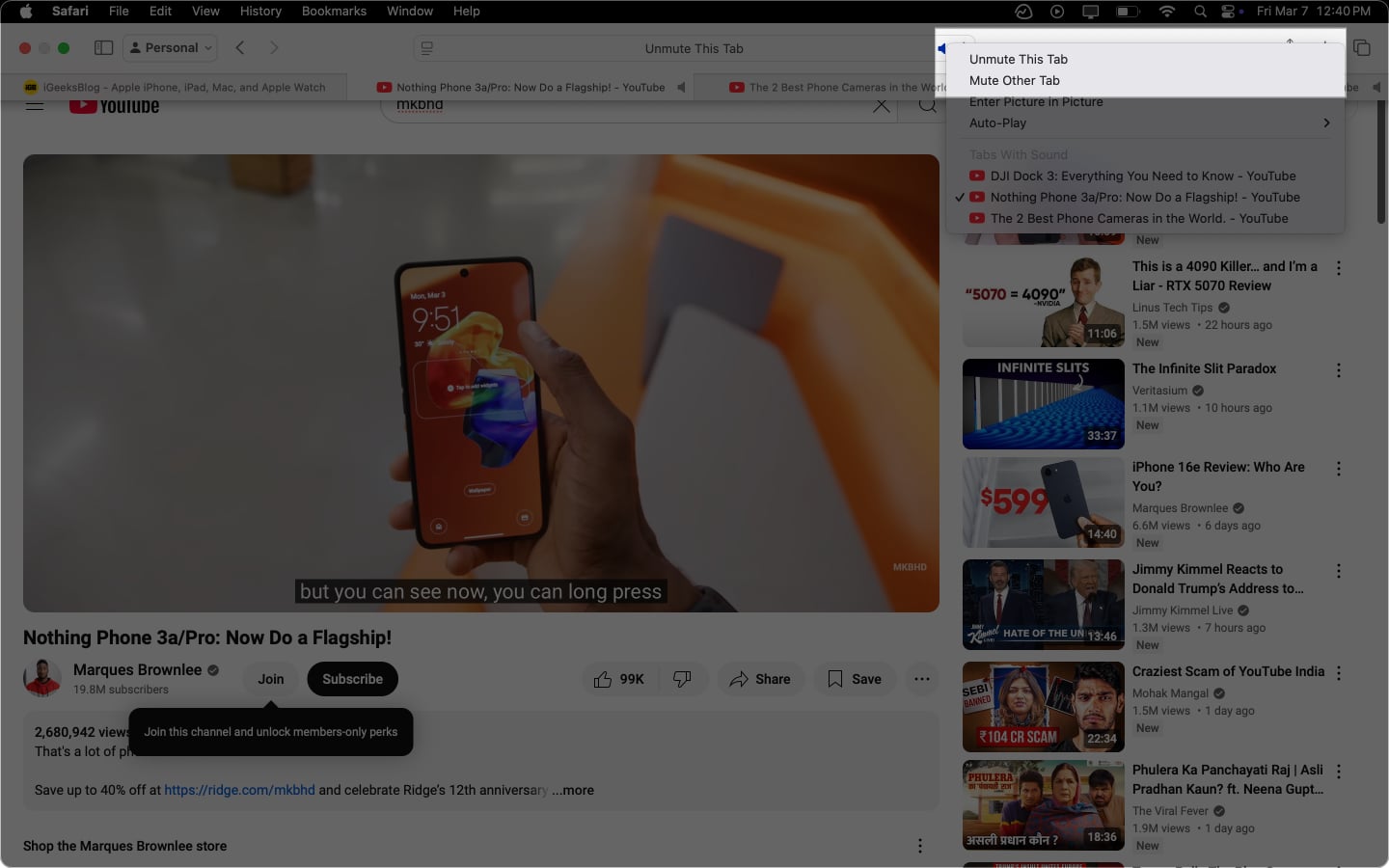The image size is (1389, 868).
Task: Open Linus Tech Tips channel link
Action: coord(1172,308)
